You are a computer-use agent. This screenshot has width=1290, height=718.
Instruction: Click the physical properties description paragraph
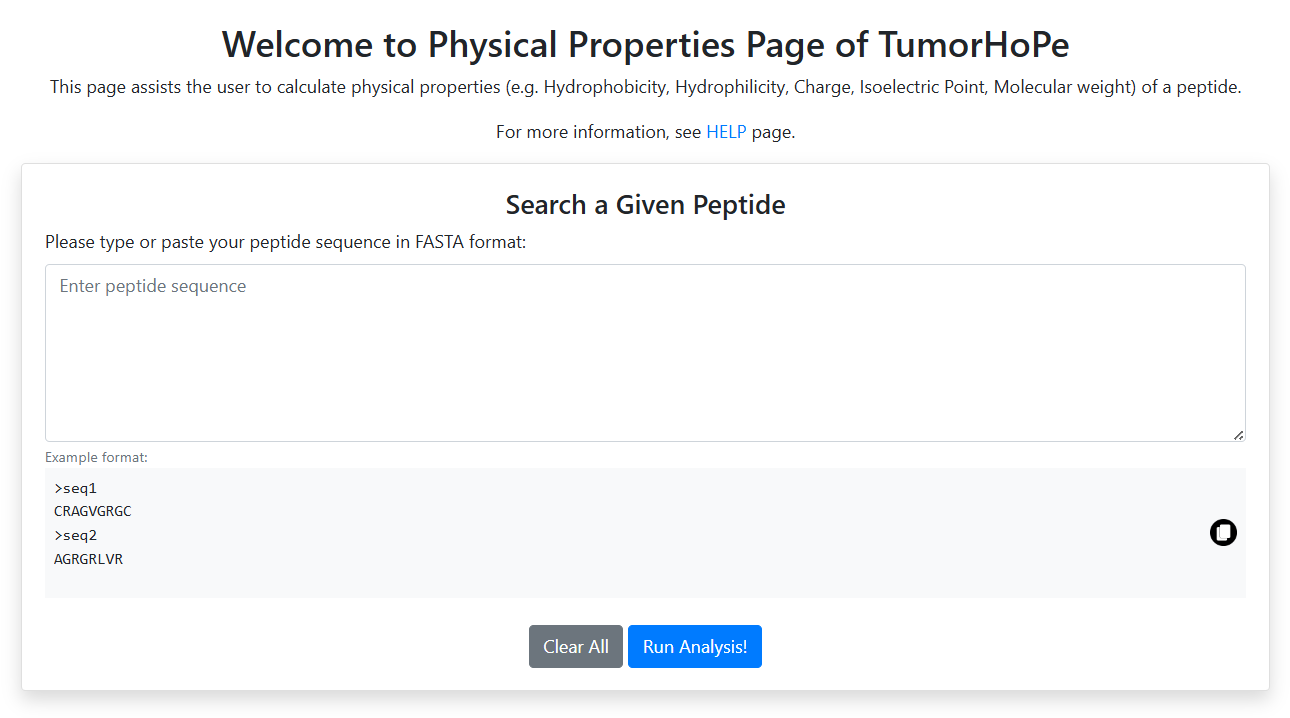point(645,87)
